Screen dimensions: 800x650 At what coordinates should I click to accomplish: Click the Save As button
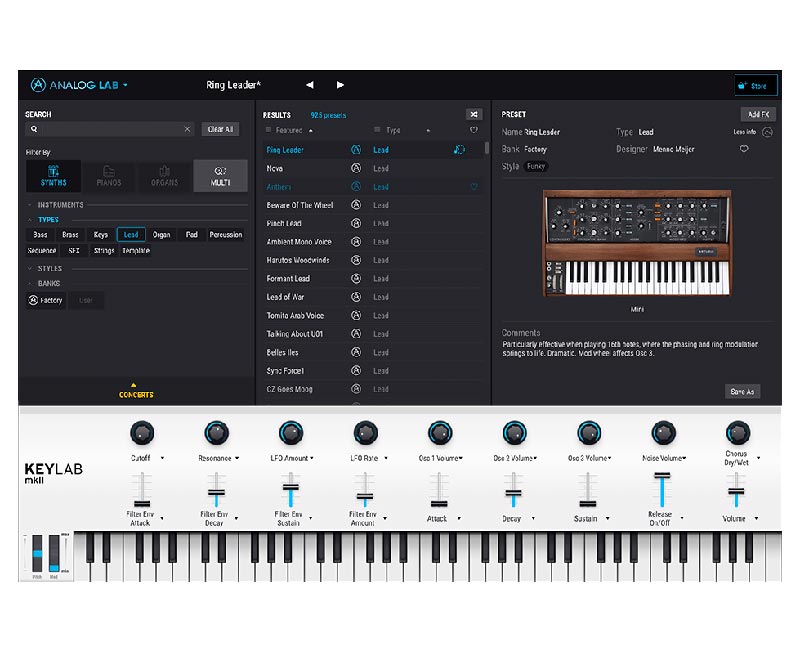(x=742, y=392)
